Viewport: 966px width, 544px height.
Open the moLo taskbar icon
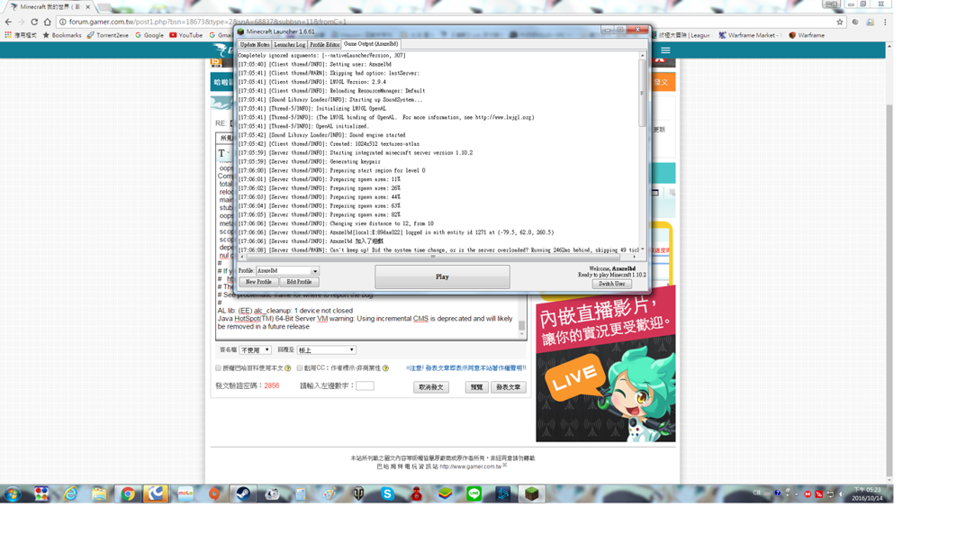point(185,494)
